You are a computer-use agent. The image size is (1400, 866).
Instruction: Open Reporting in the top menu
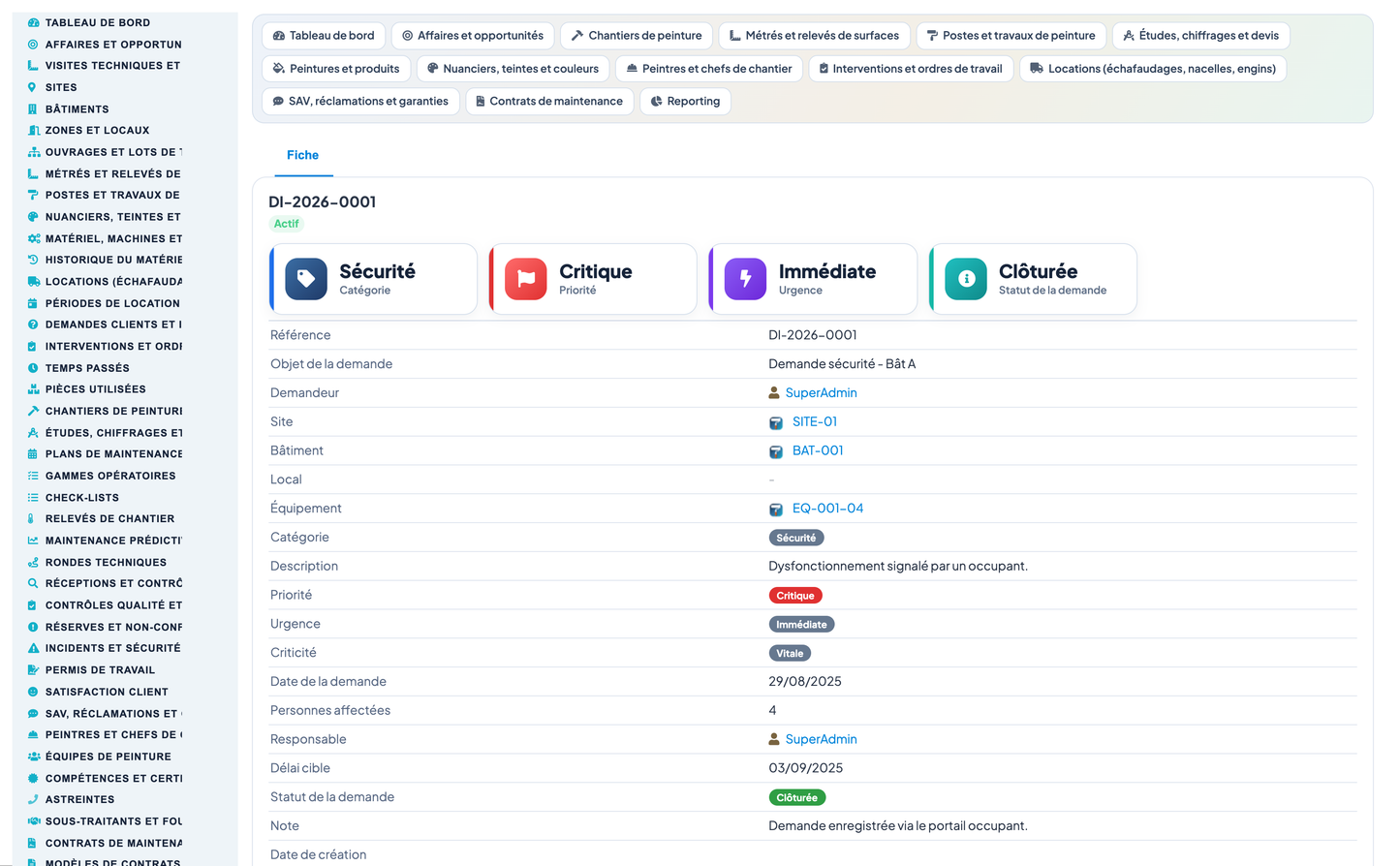click(685, 101)
